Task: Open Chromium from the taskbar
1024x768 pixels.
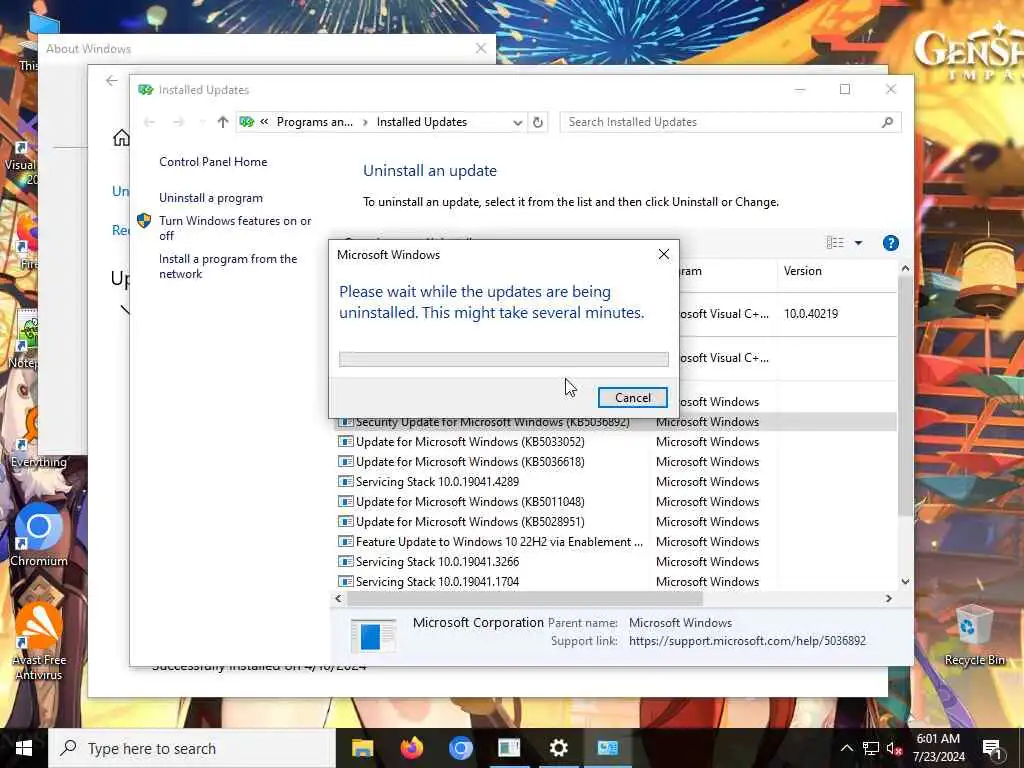Action: point(460,748)
